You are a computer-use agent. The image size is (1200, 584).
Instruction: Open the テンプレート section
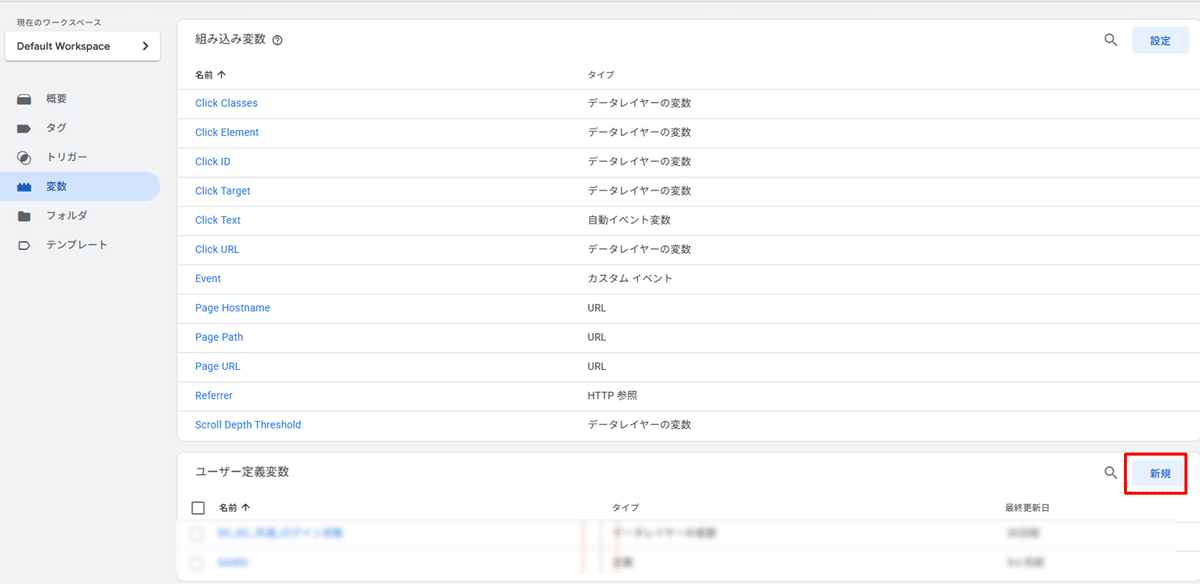[77, 245]
